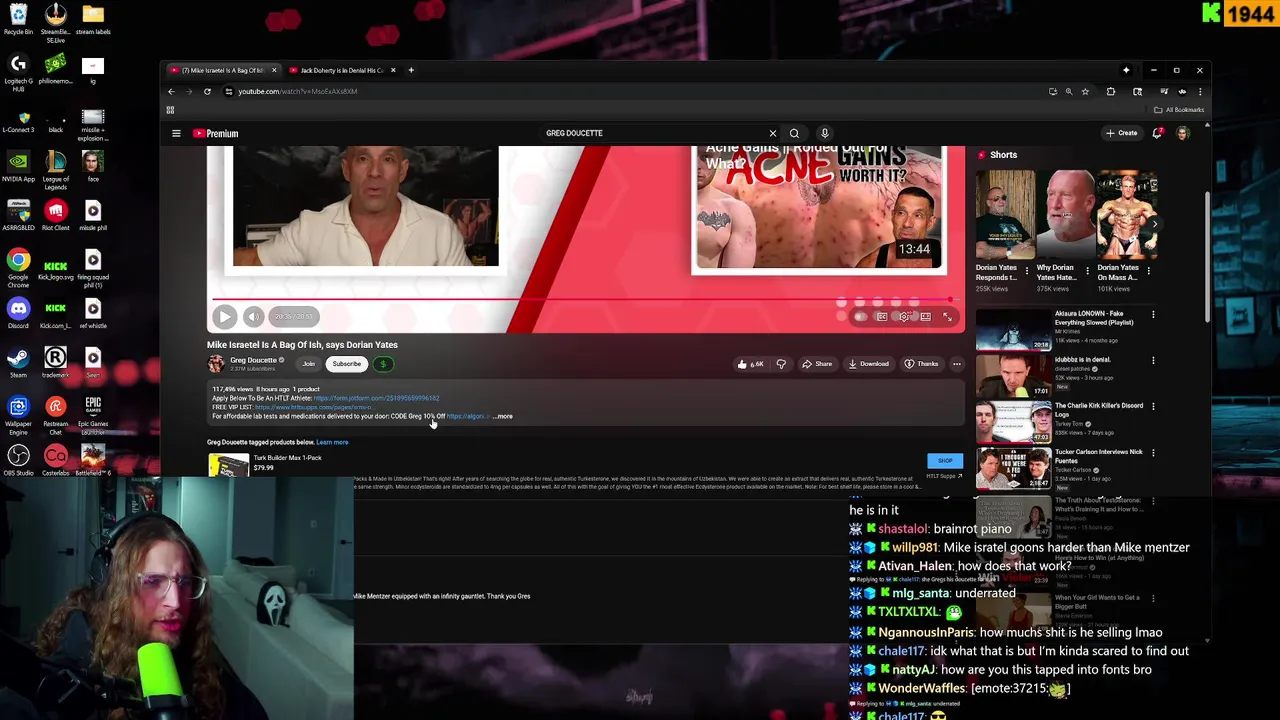Open Chrome three-dot menu
This screenshot has height=720, width=1280.
[1200, 91]
